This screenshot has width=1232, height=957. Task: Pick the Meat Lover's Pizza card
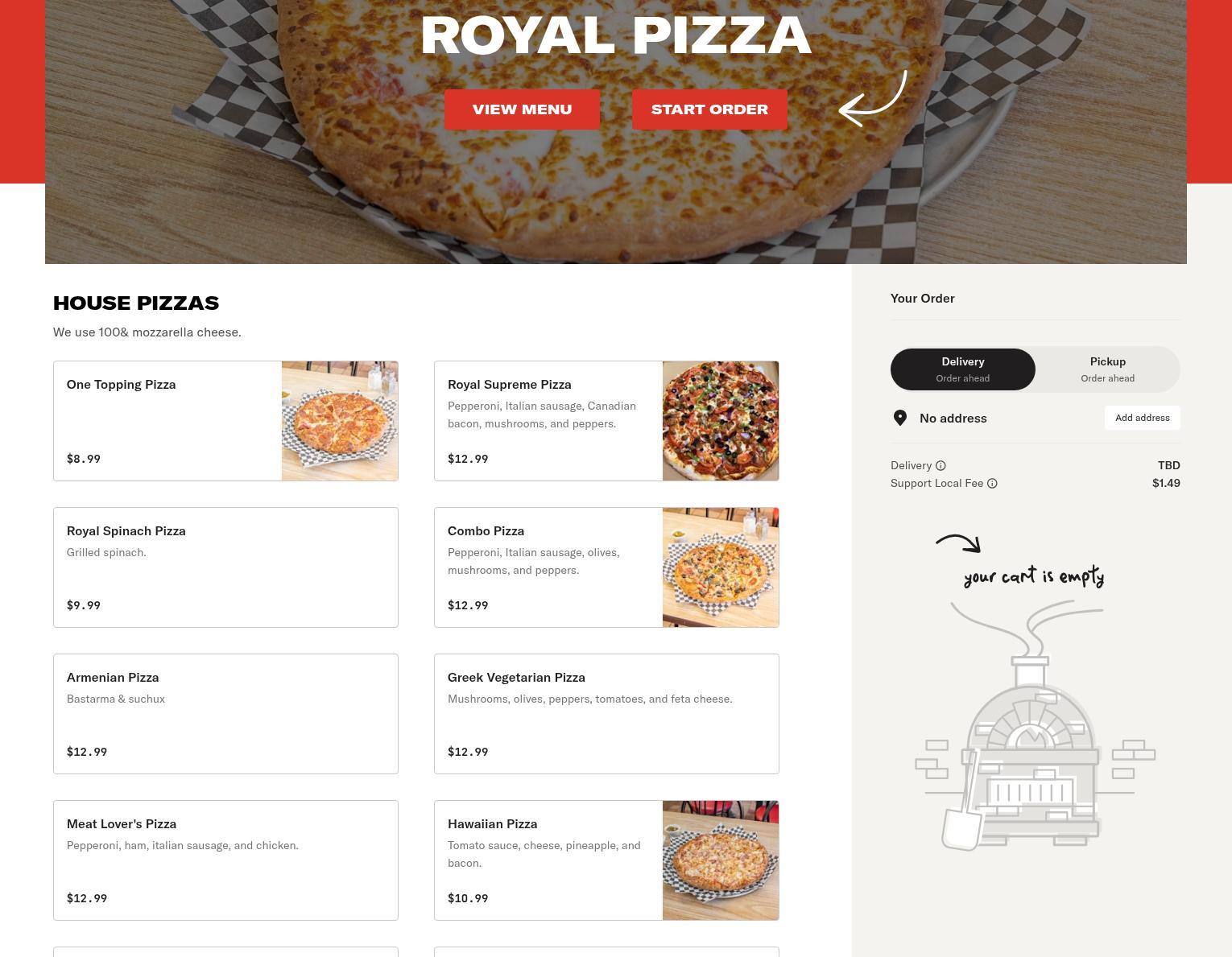point(225,860)
